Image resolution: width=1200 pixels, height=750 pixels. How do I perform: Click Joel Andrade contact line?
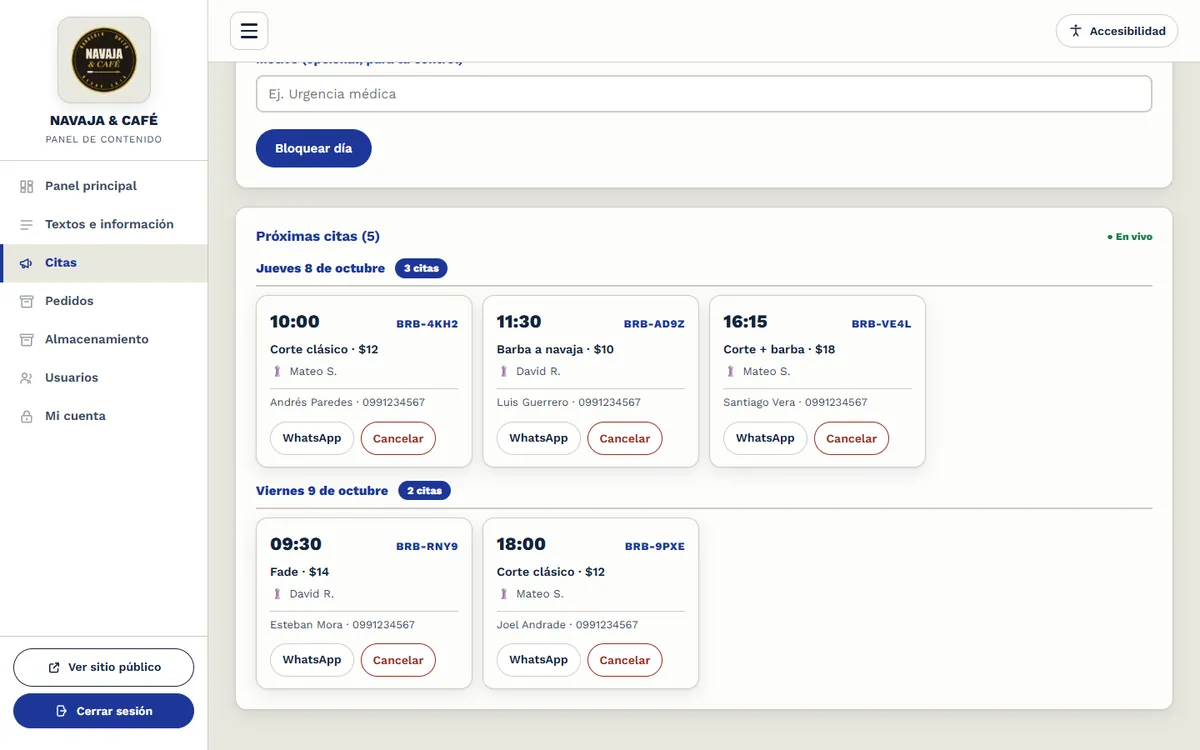567,625
